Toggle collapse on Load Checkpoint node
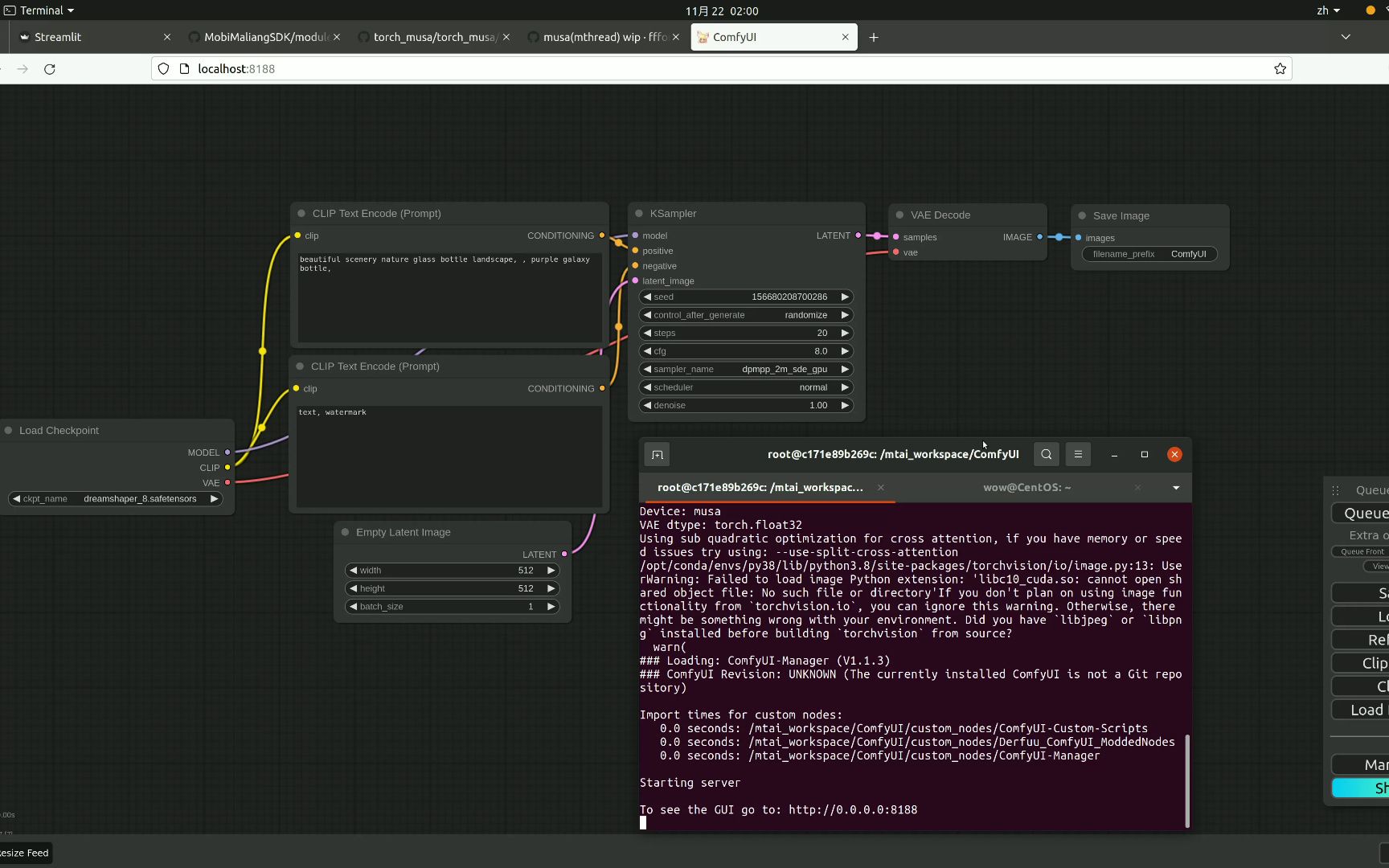 pyautogui.click(x=9, y=431)
